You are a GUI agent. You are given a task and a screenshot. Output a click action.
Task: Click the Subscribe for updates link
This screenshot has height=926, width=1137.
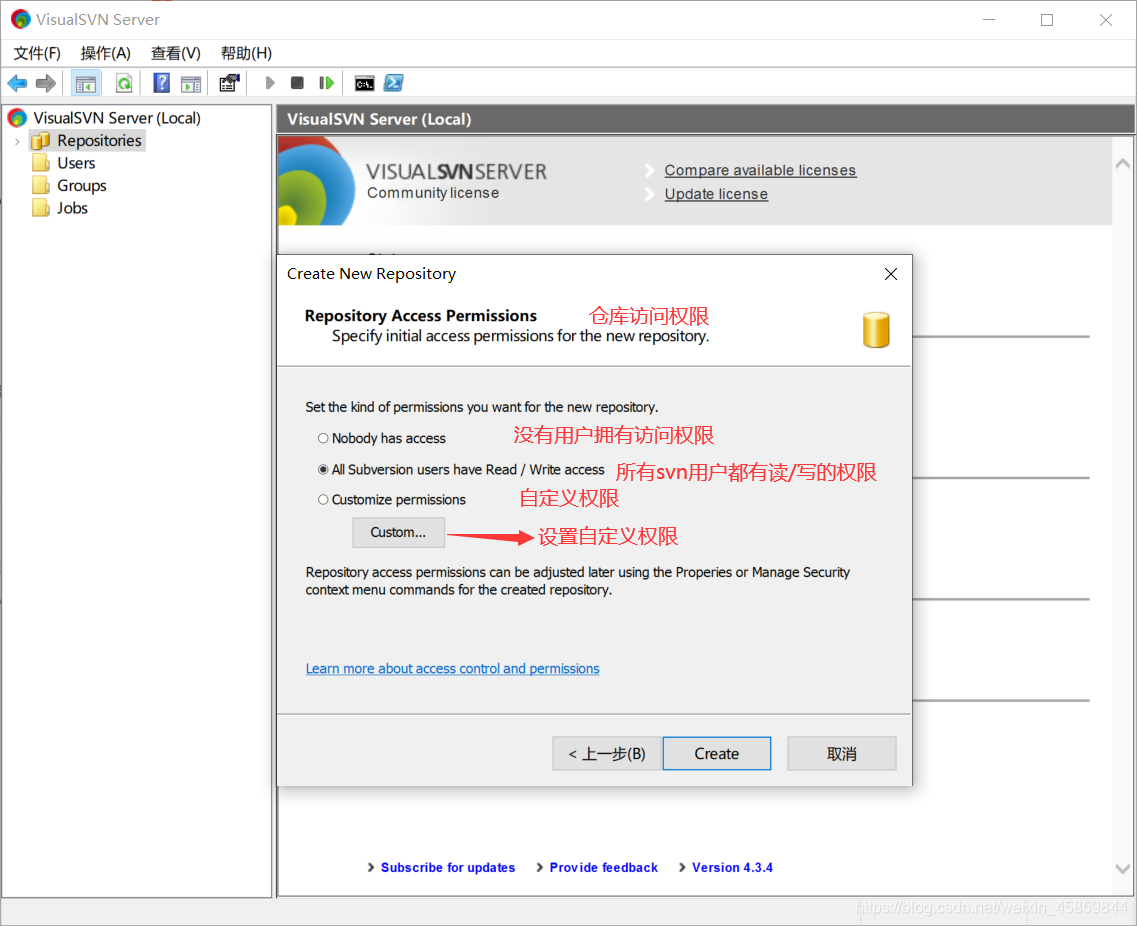coord(447,868)
